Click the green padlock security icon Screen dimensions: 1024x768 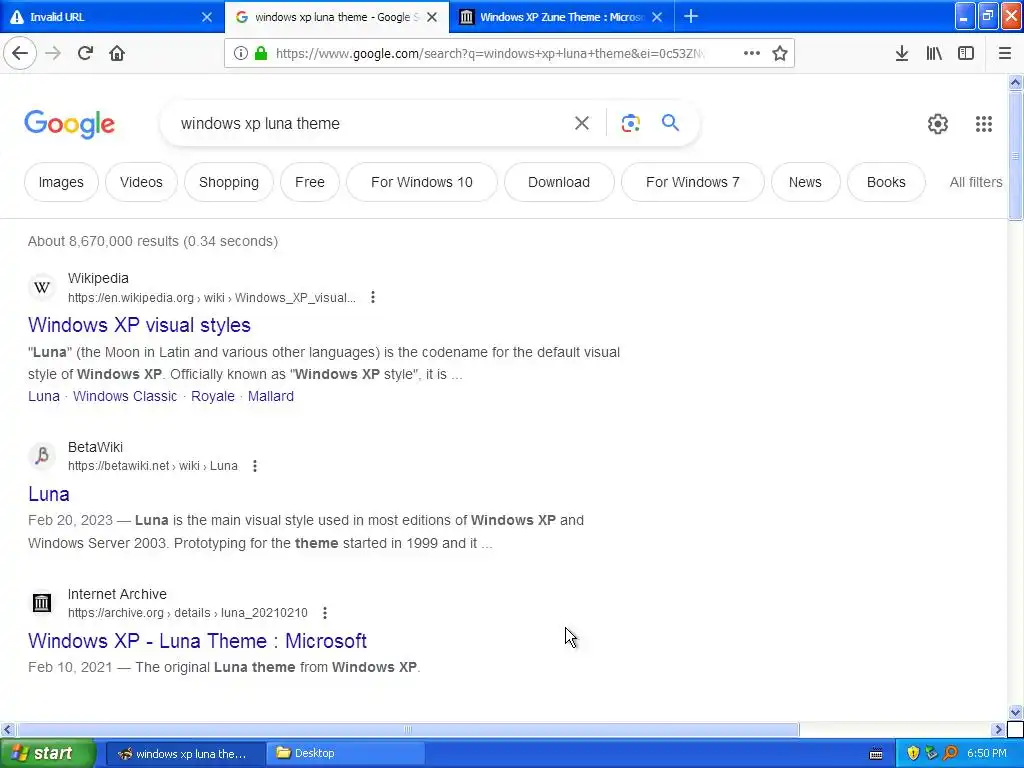(261, 53)
